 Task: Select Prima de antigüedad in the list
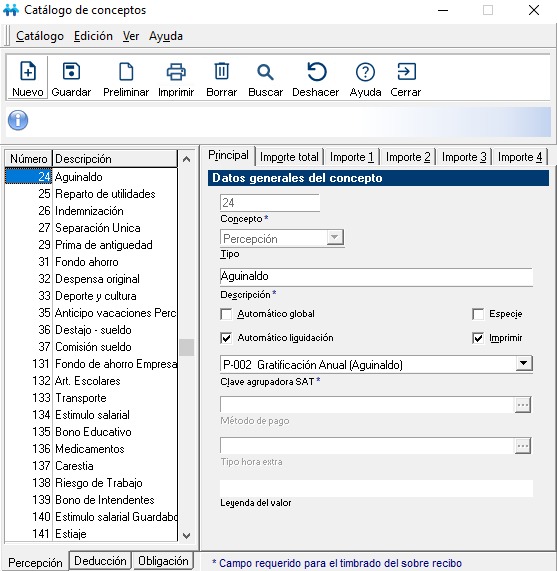91,245
